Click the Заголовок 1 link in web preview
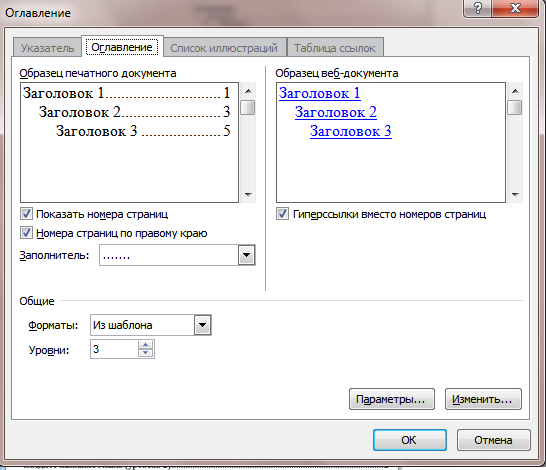546x470 pixels. 320,93
